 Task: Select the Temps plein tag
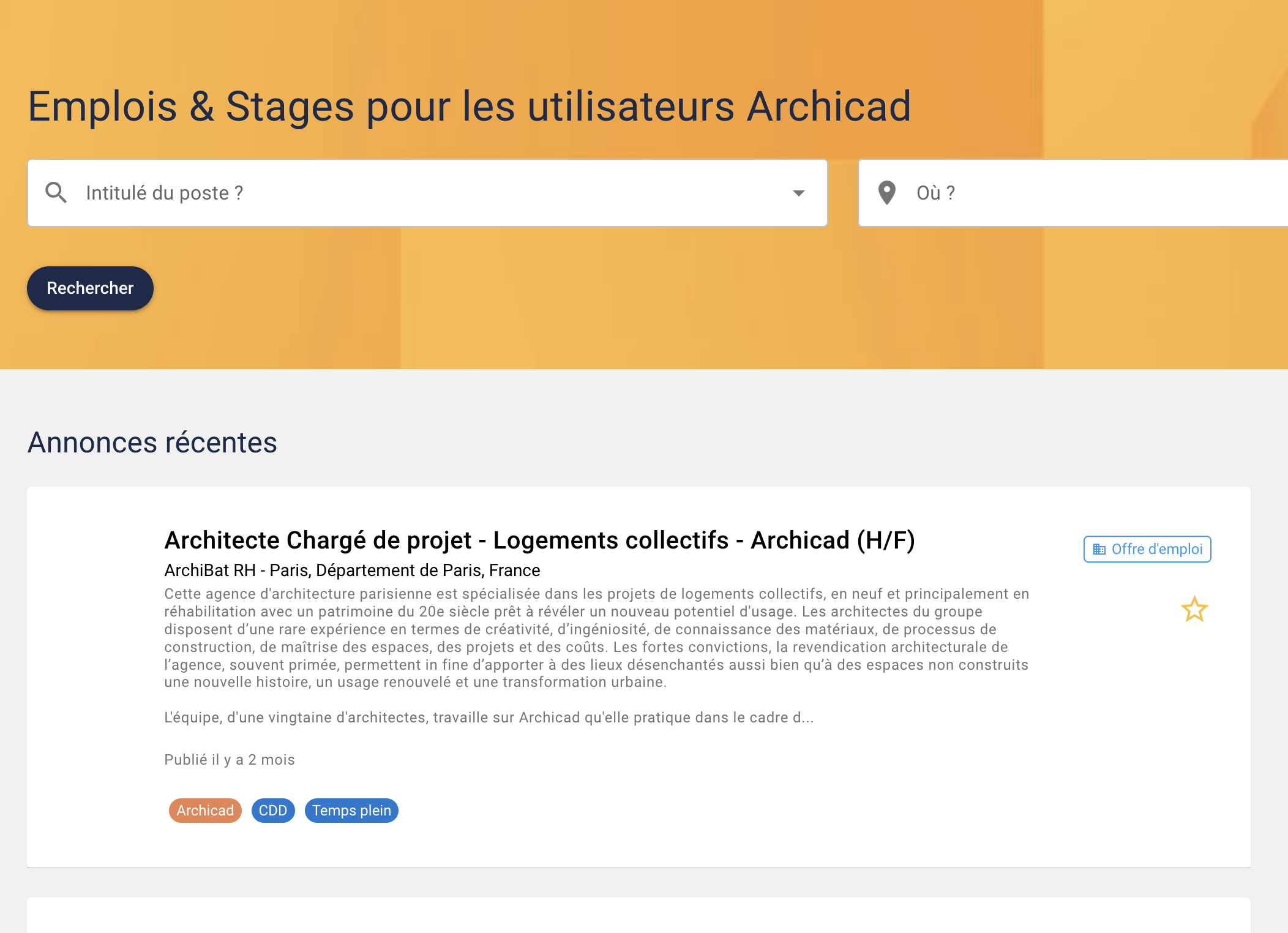coord(351,811)
